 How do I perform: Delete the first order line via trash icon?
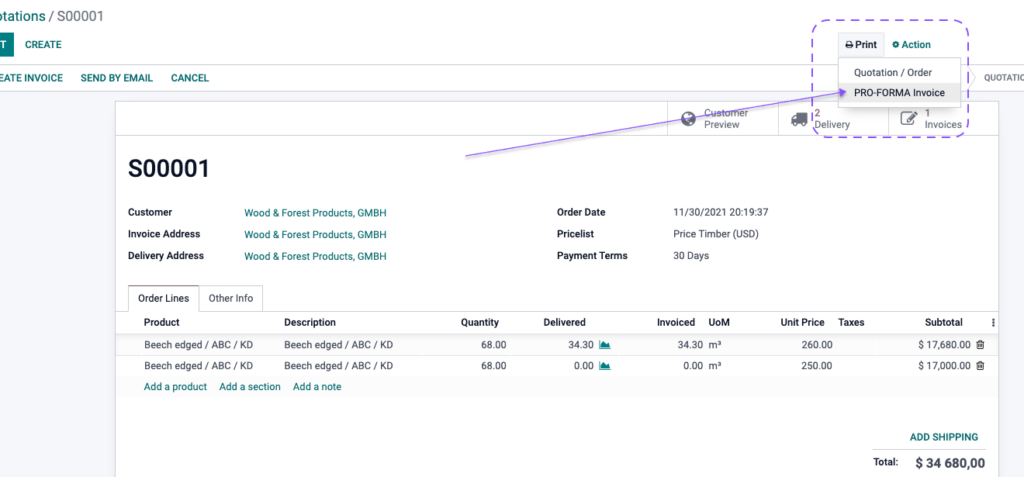tap(980, 344)
